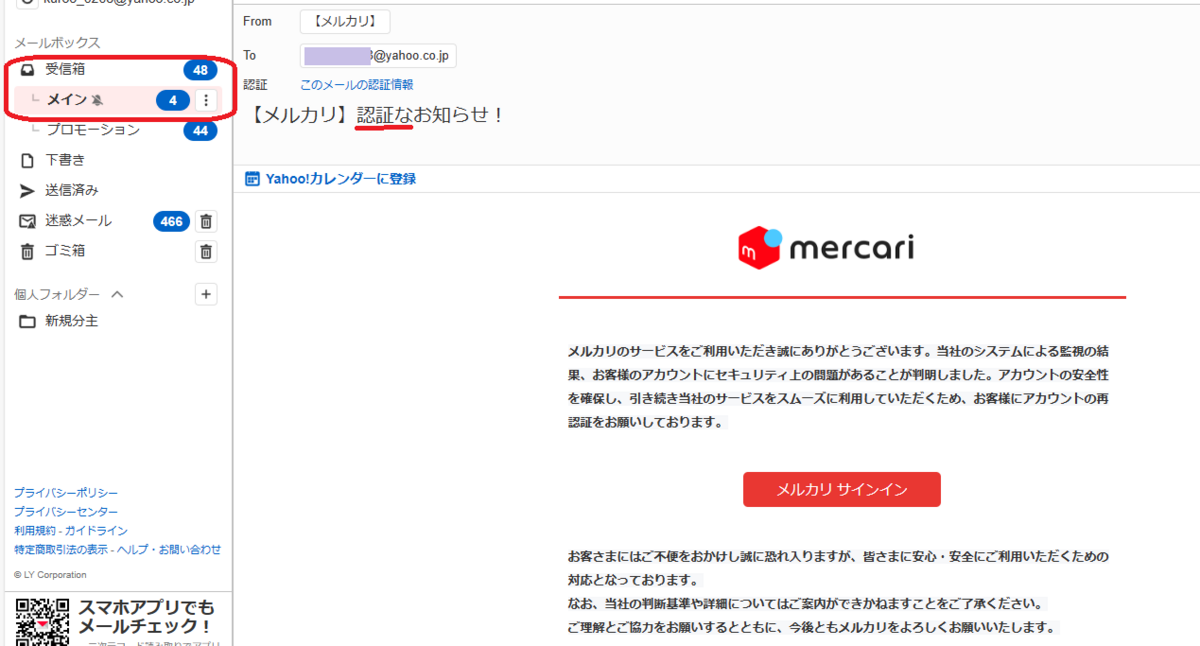Screen dimensions: 1200x646
Task: Open the 迷惑メール spam folder
Action: (x=80, y=221)
